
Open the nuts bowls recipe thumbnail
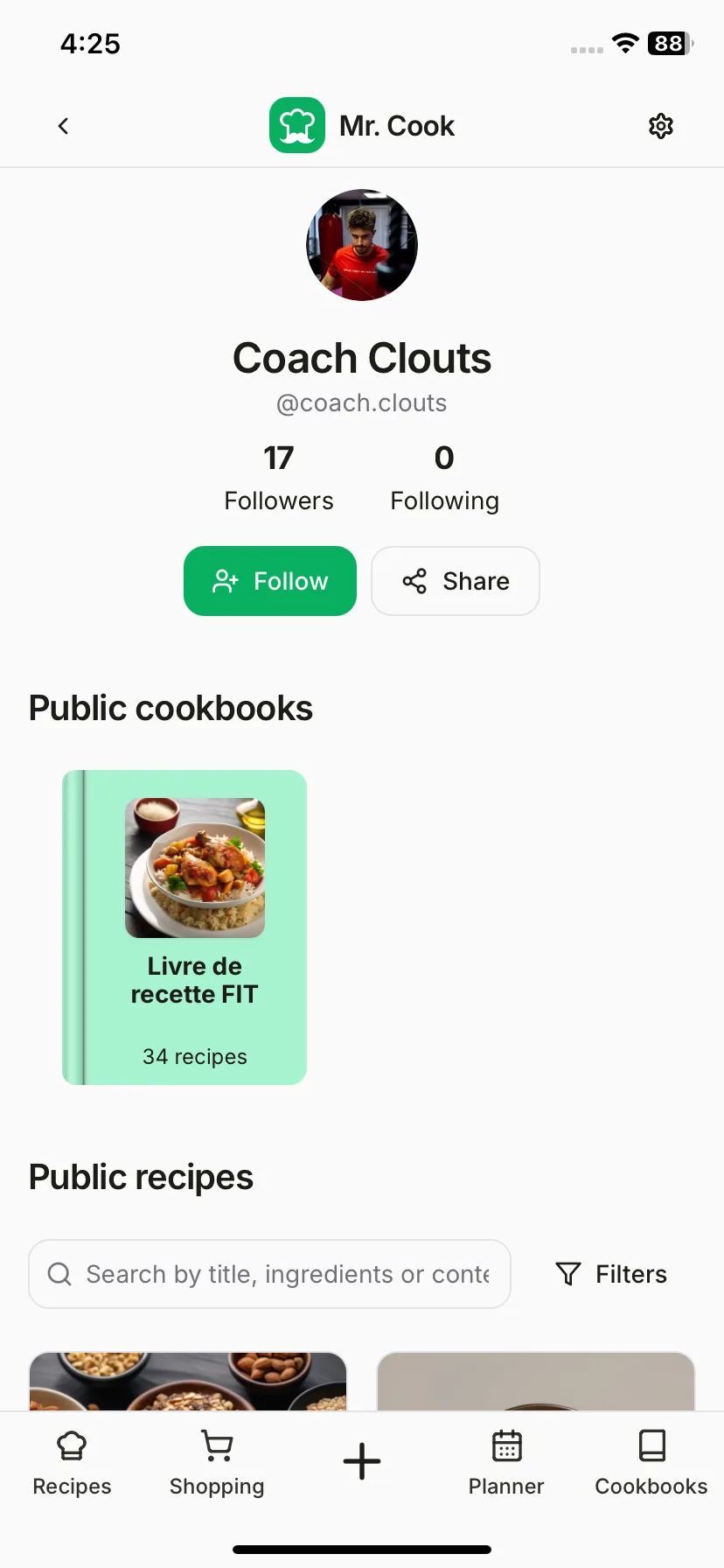[x=188, y=1382]
